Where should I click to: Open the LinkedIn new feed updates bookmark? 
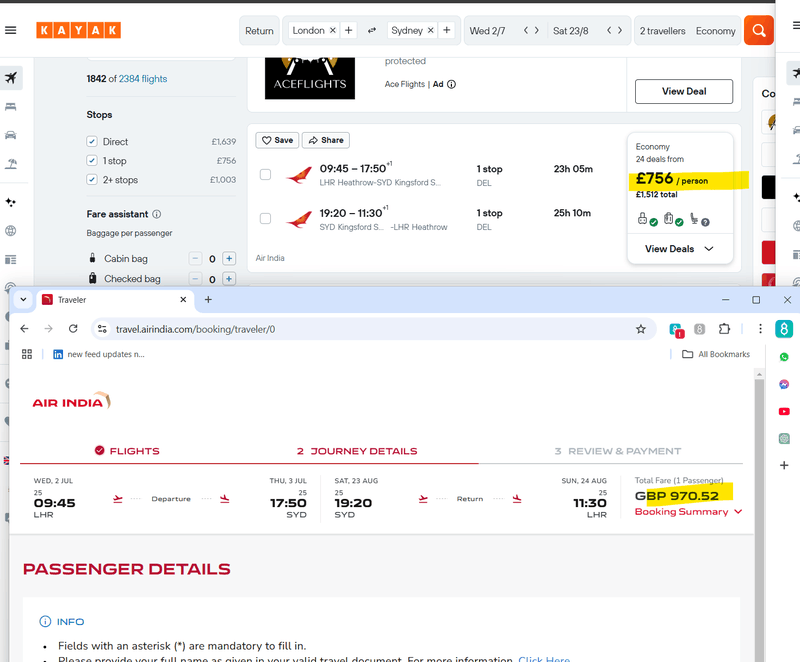pos(99,354)
